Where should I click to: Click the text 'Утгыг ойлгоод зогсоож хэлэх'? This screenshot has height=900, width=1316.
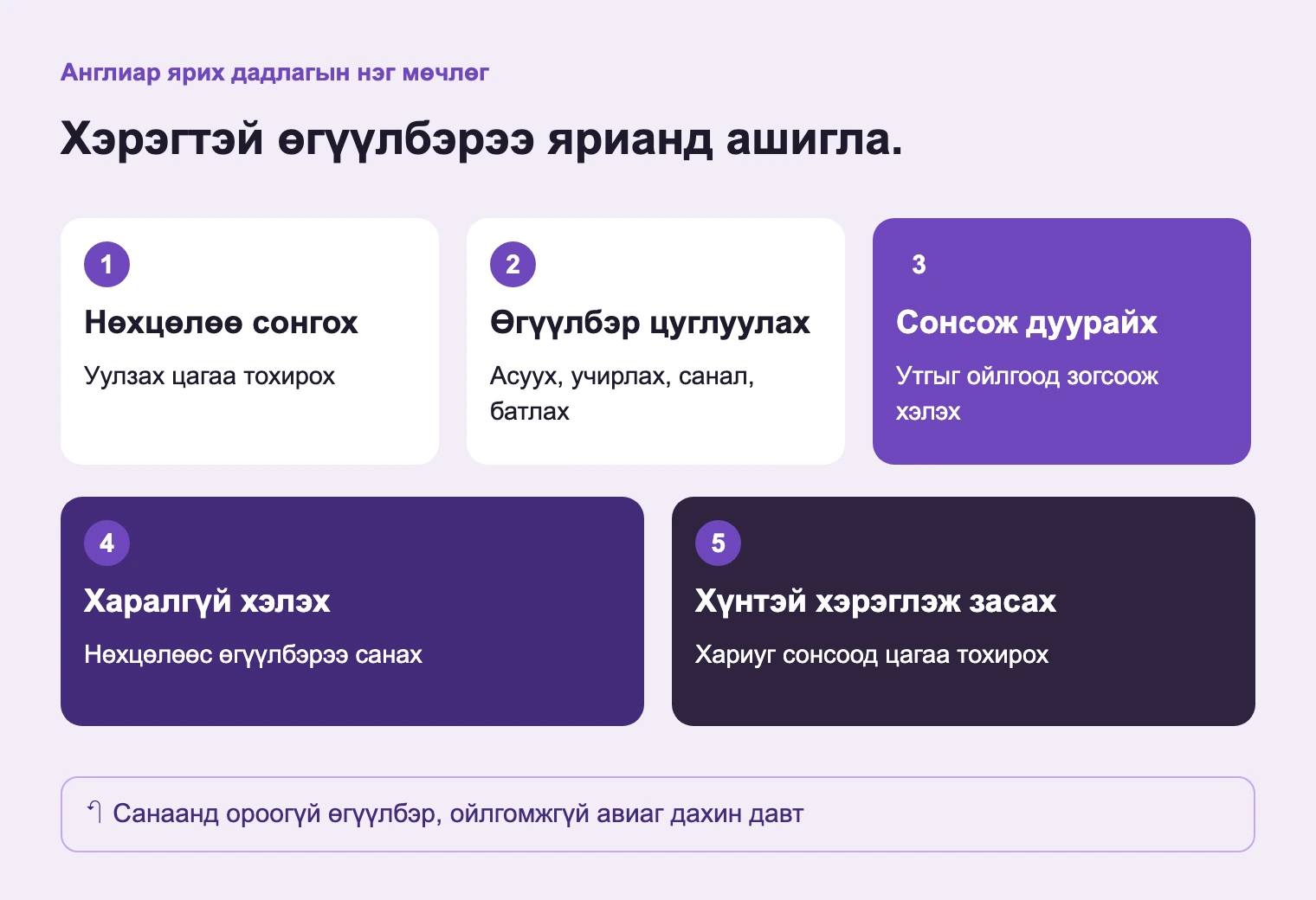[x=1028, y=394]
